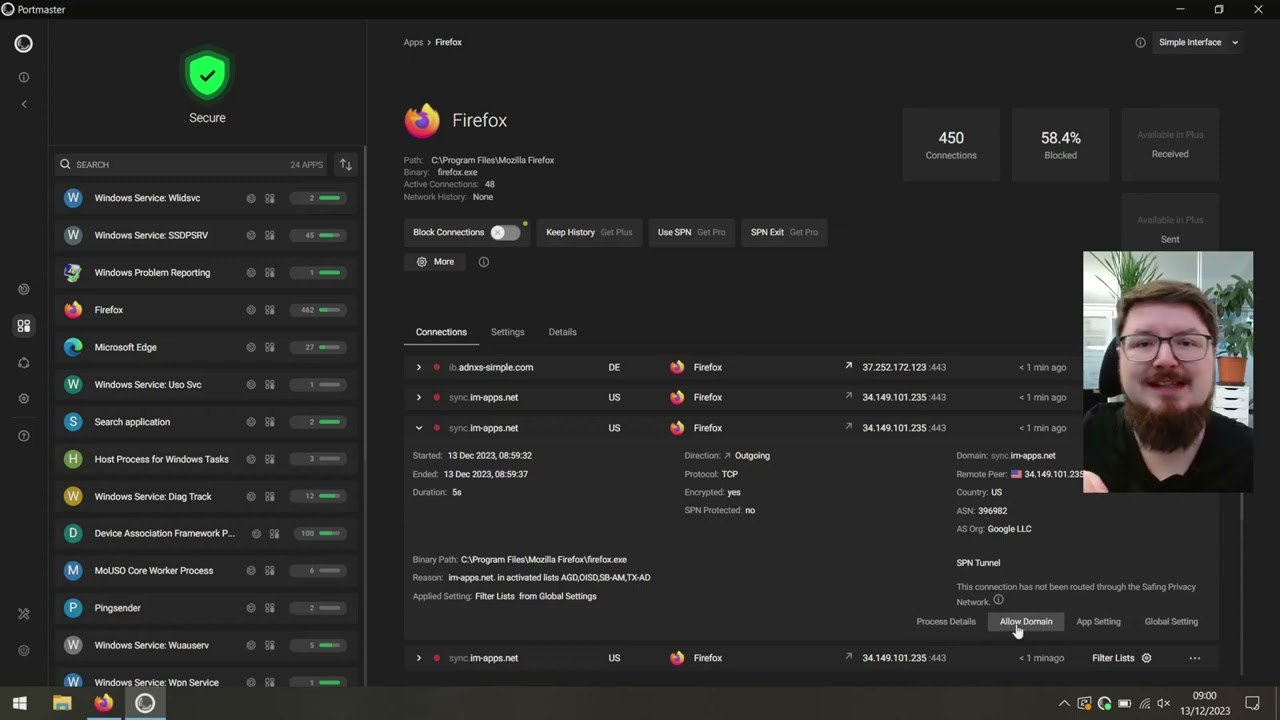This screenshot has height=720, width=1280.
Task: Switch to the Settings tab
Action: pos(507,332)
